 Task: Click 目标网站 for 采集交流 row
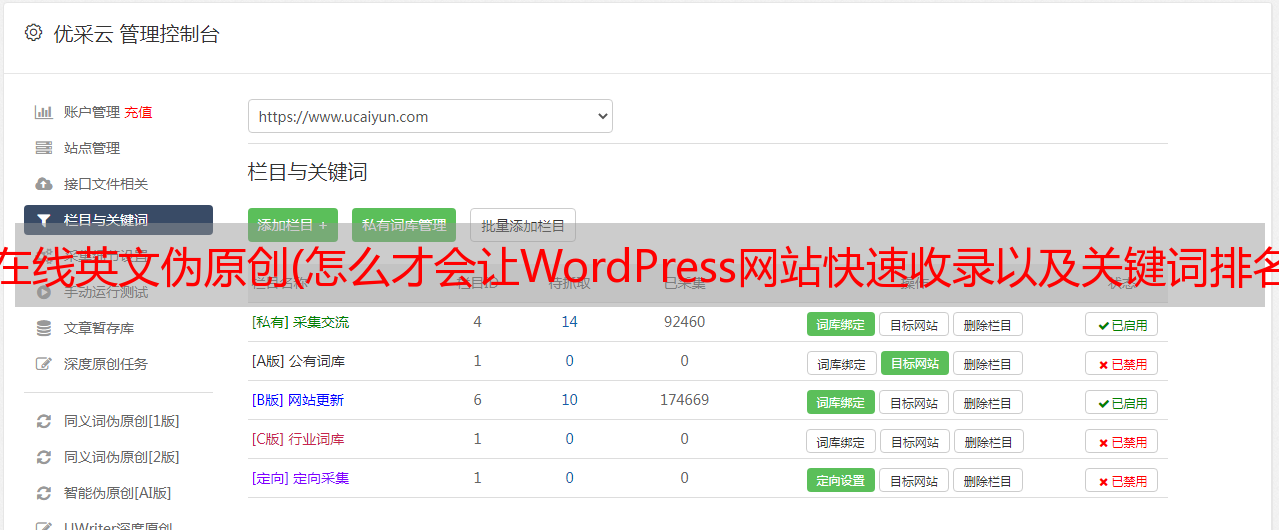coord(914,324)
